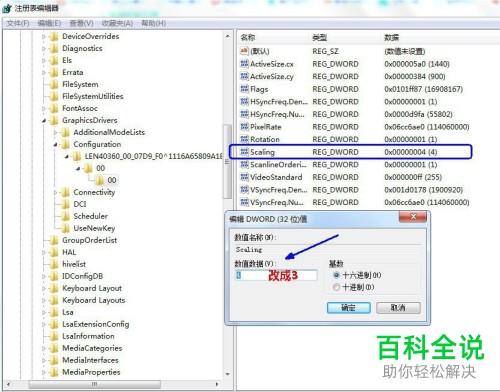Close the Edit DWORD dialog
This screenshot has height=392, width=500.
pos(413,217)
